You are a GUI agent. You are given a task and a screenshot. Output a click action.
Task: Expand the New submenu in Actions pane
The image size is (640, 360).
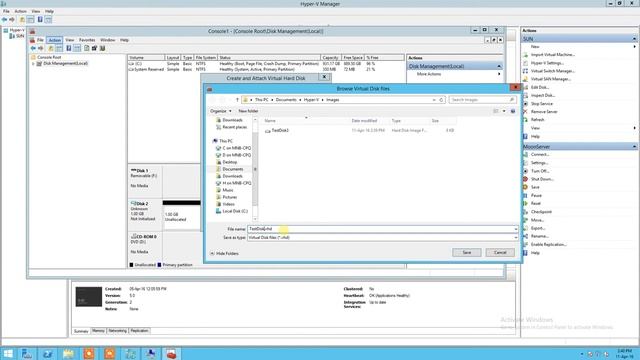click(634, 47)
